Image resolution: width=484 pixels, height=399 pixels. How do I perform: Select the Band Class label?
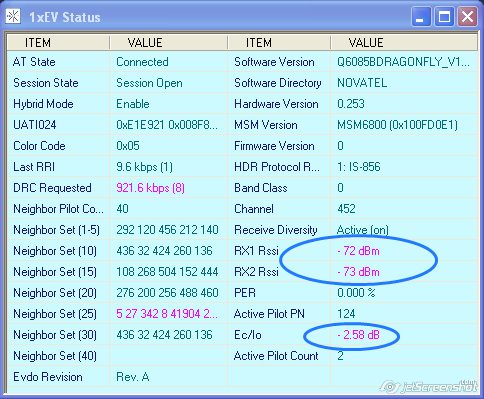(261, 188)
